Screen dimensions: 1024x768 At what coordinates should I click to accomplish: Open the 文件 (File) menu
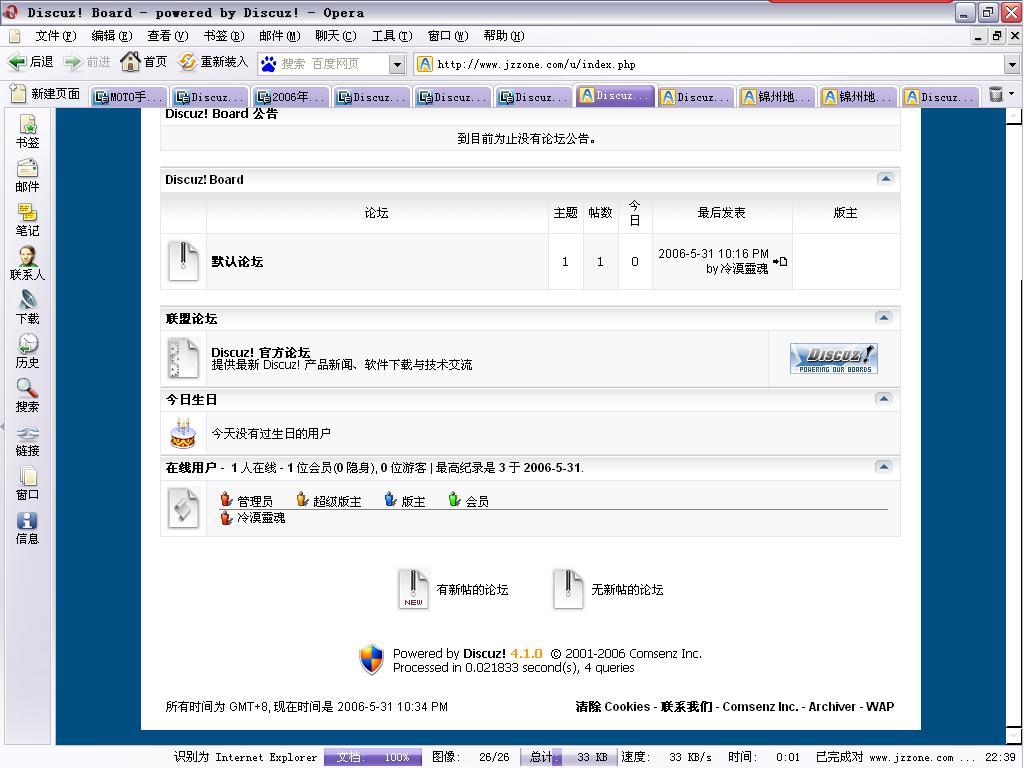click(x=56, y=36)
